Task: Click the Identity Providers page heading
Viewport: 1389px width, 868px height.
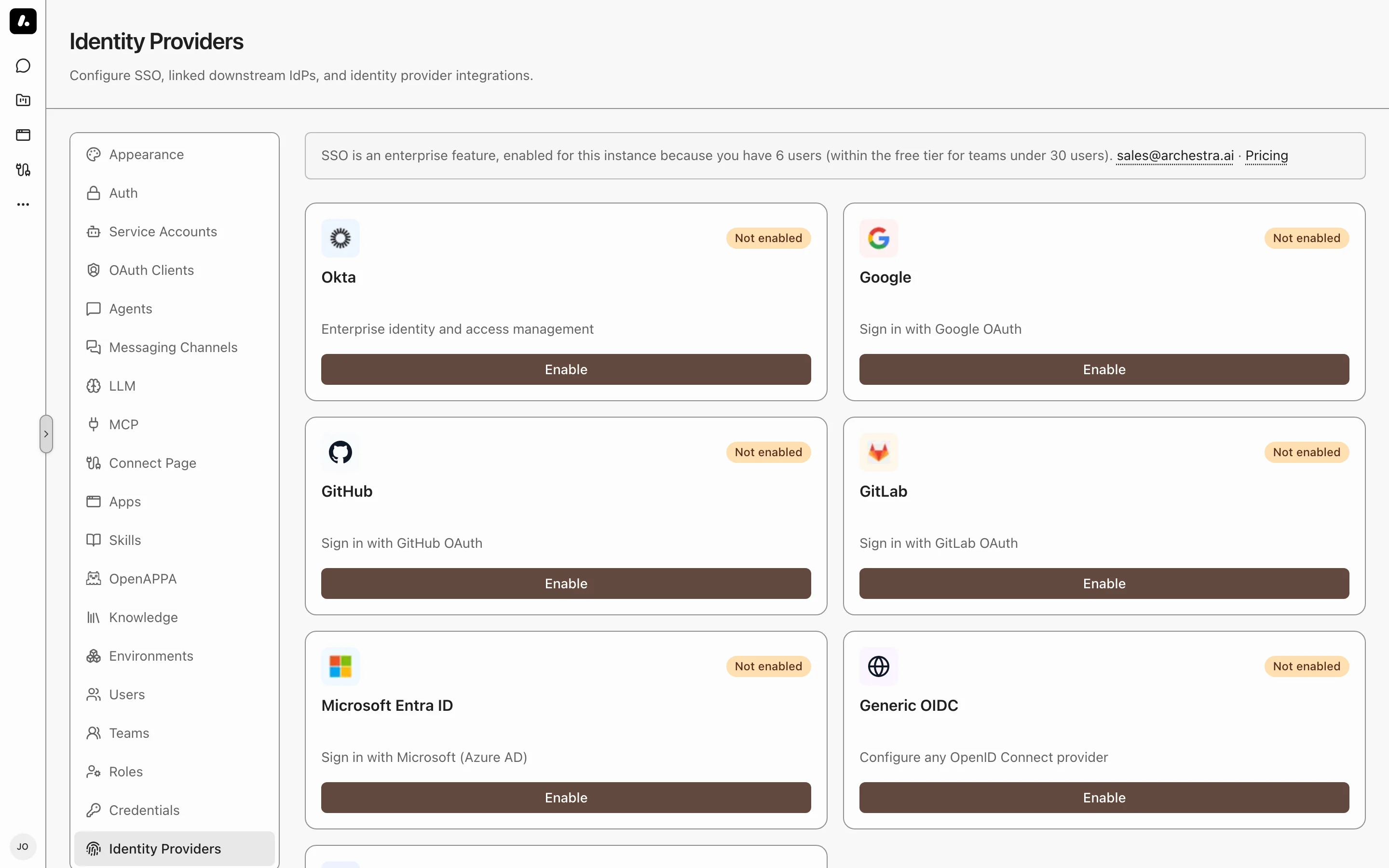Action: (156, 41)
